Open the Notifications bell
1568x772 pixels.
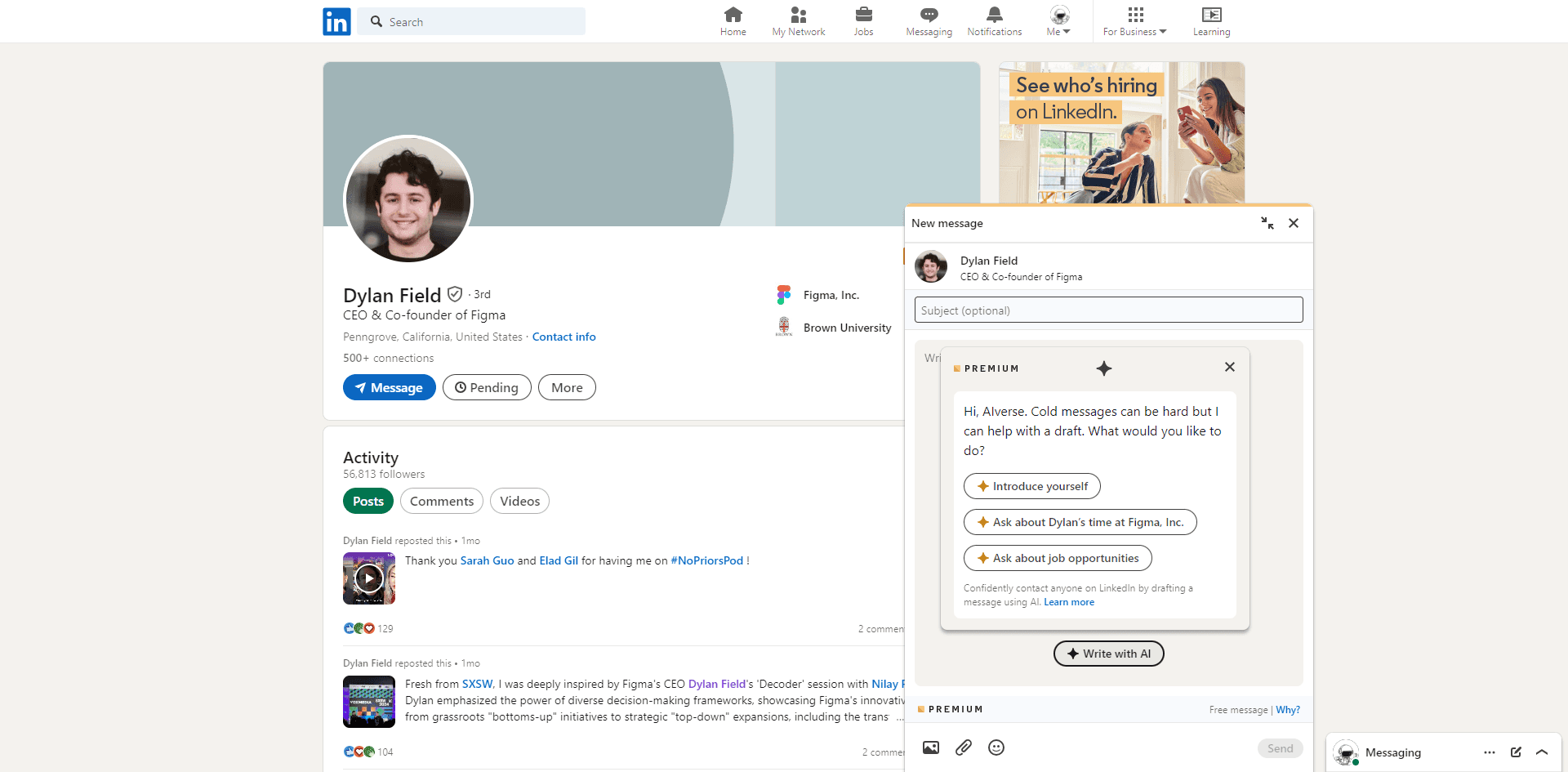994,20
